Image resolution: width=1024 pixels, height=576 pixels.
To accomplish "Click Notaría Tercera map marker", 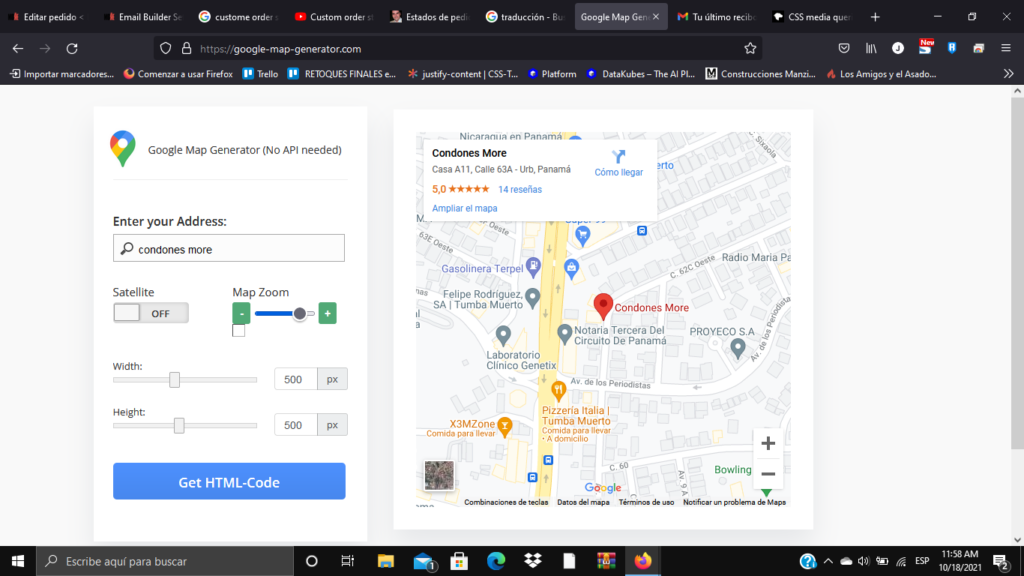I will tap(564, 334).
